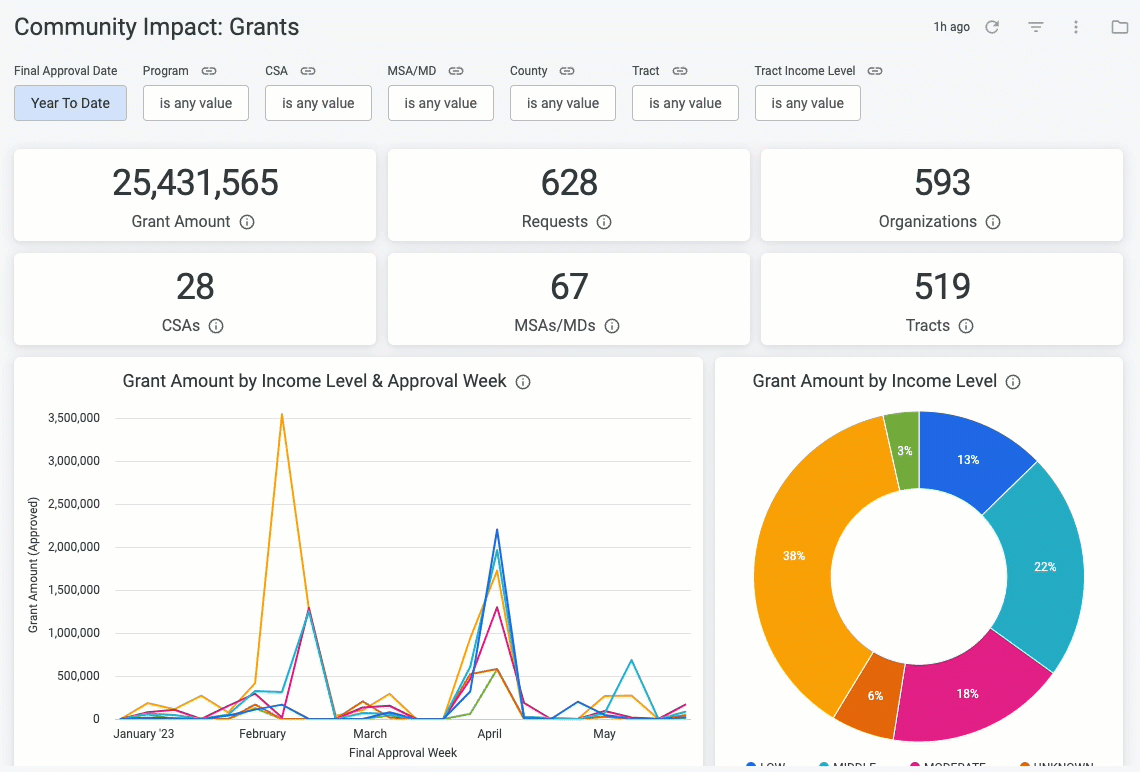Click the Community Impact: Grants title
This screenshot has width=1140, height=772.
[x=156, y=27]
